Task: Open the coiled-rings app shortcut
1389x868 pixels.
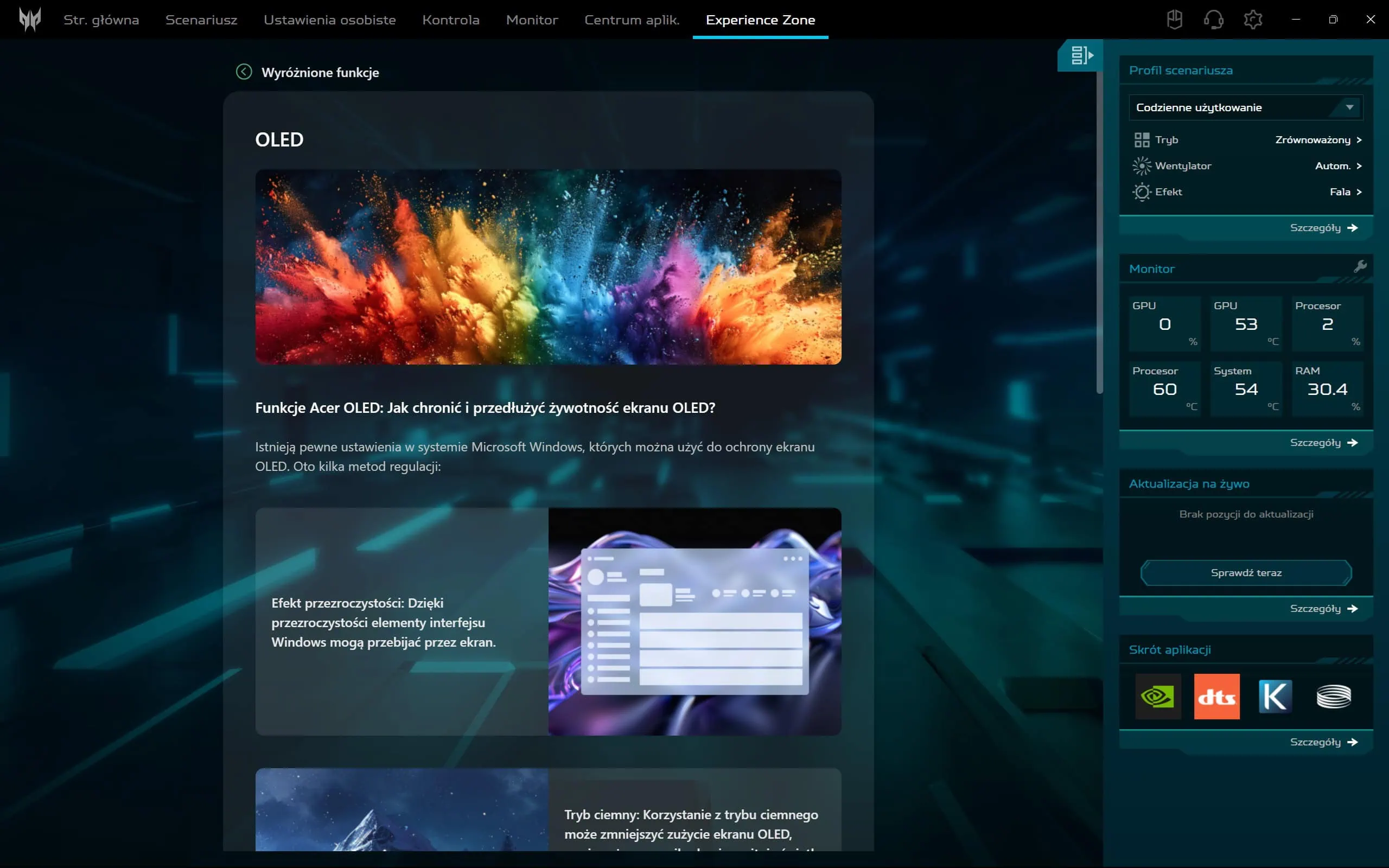Action: coord(1333,697)
